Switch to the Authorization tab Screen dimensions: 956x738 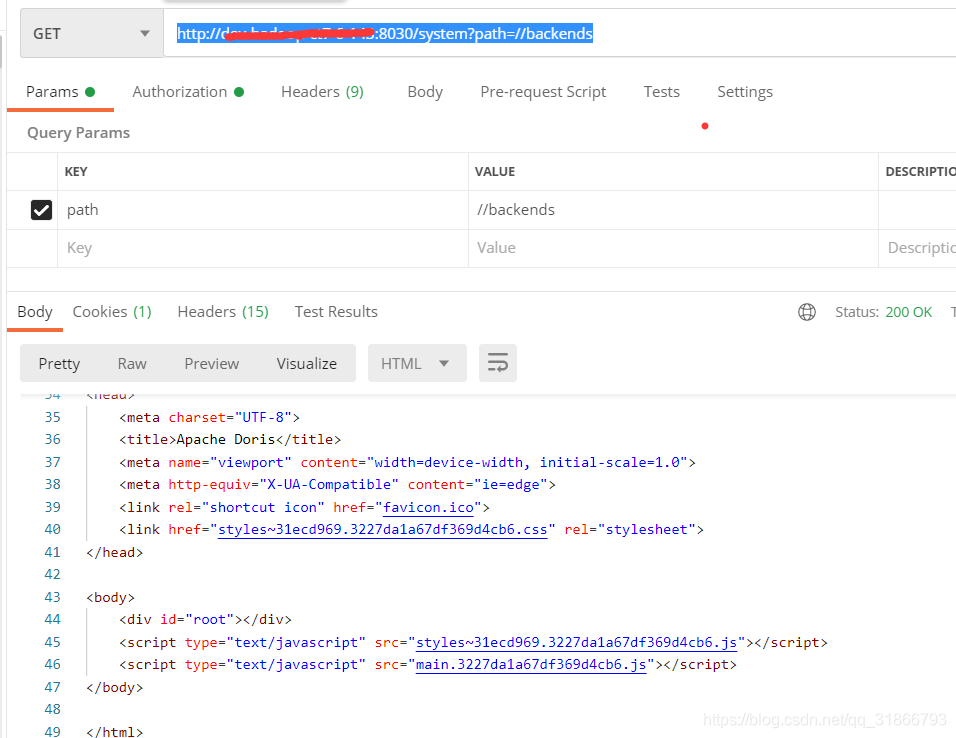point(180,91)
